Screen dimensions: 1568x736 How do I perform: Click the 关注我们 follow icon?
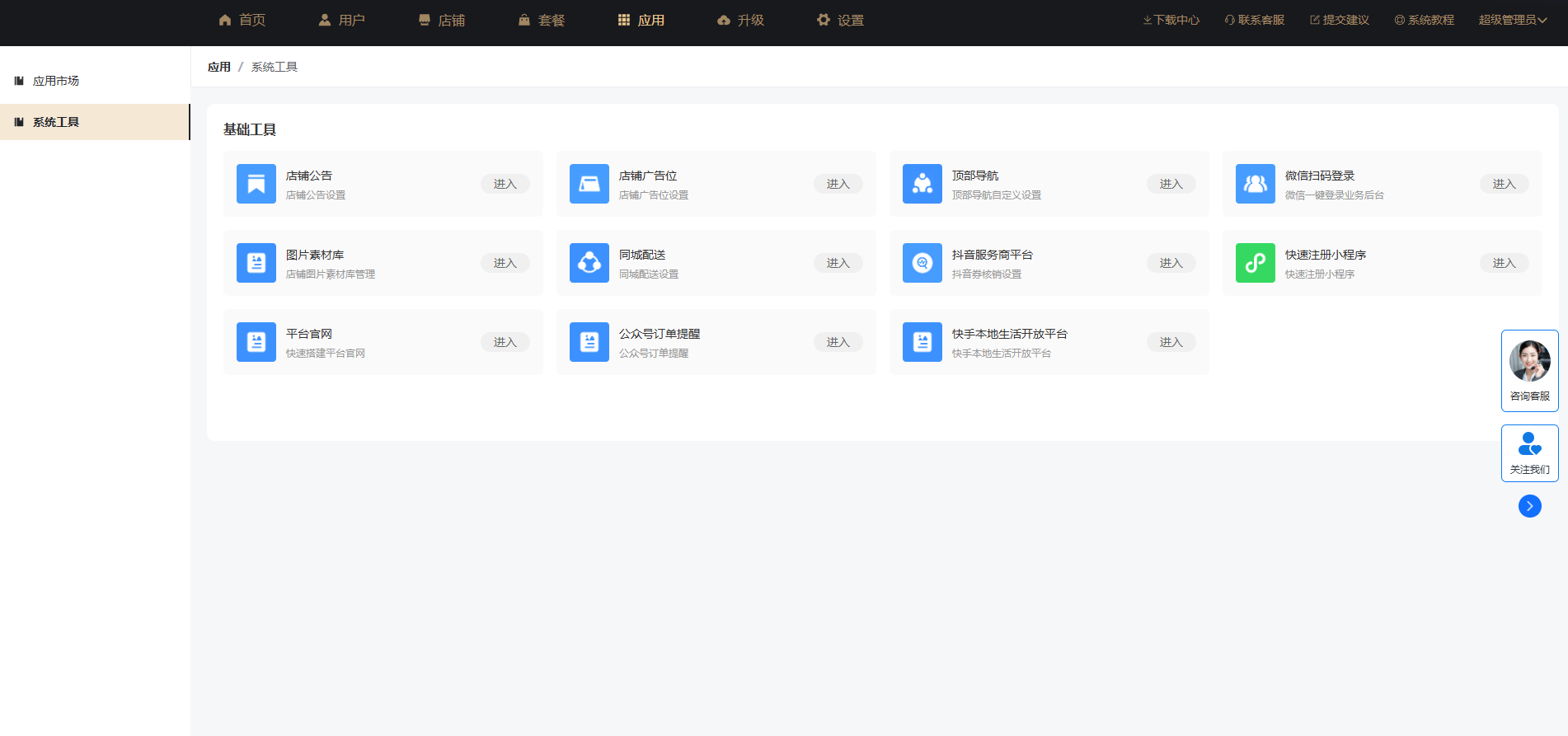(x=1530, y=445)
